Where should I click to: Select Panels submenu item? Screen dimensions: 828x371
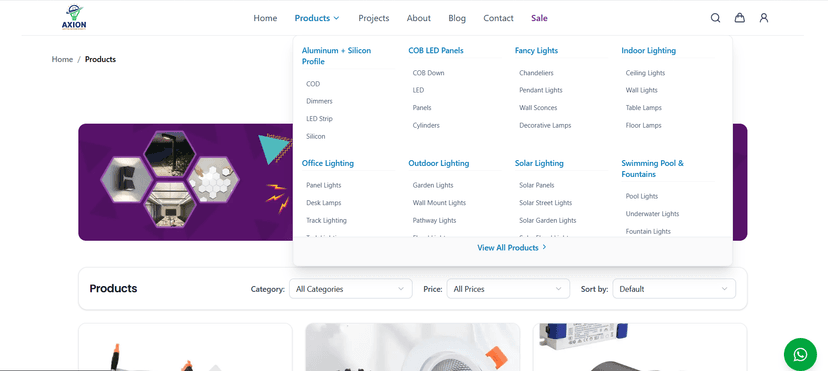(422, 108)
